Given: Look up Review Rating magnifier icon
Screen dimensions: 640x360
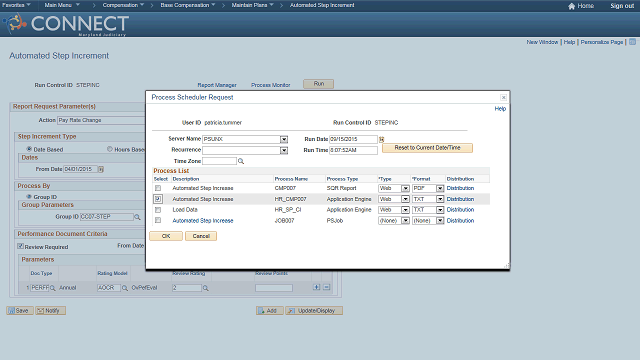Looking at the screenshot, I should point(206,288).
